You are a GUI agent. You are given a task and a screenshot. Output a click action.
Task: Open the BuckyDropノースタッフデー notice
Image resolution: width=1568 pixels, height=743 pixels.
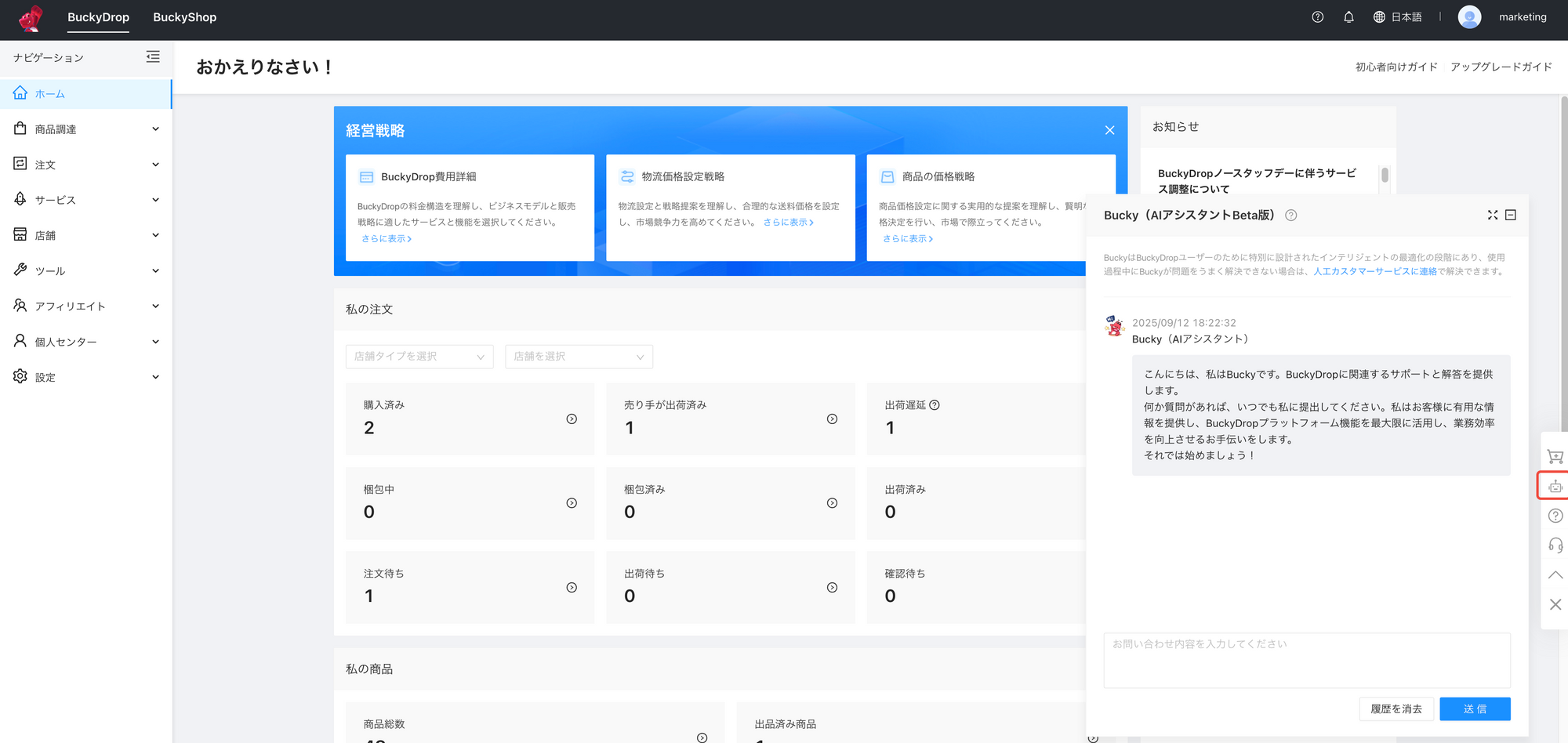click(1257, 181)
